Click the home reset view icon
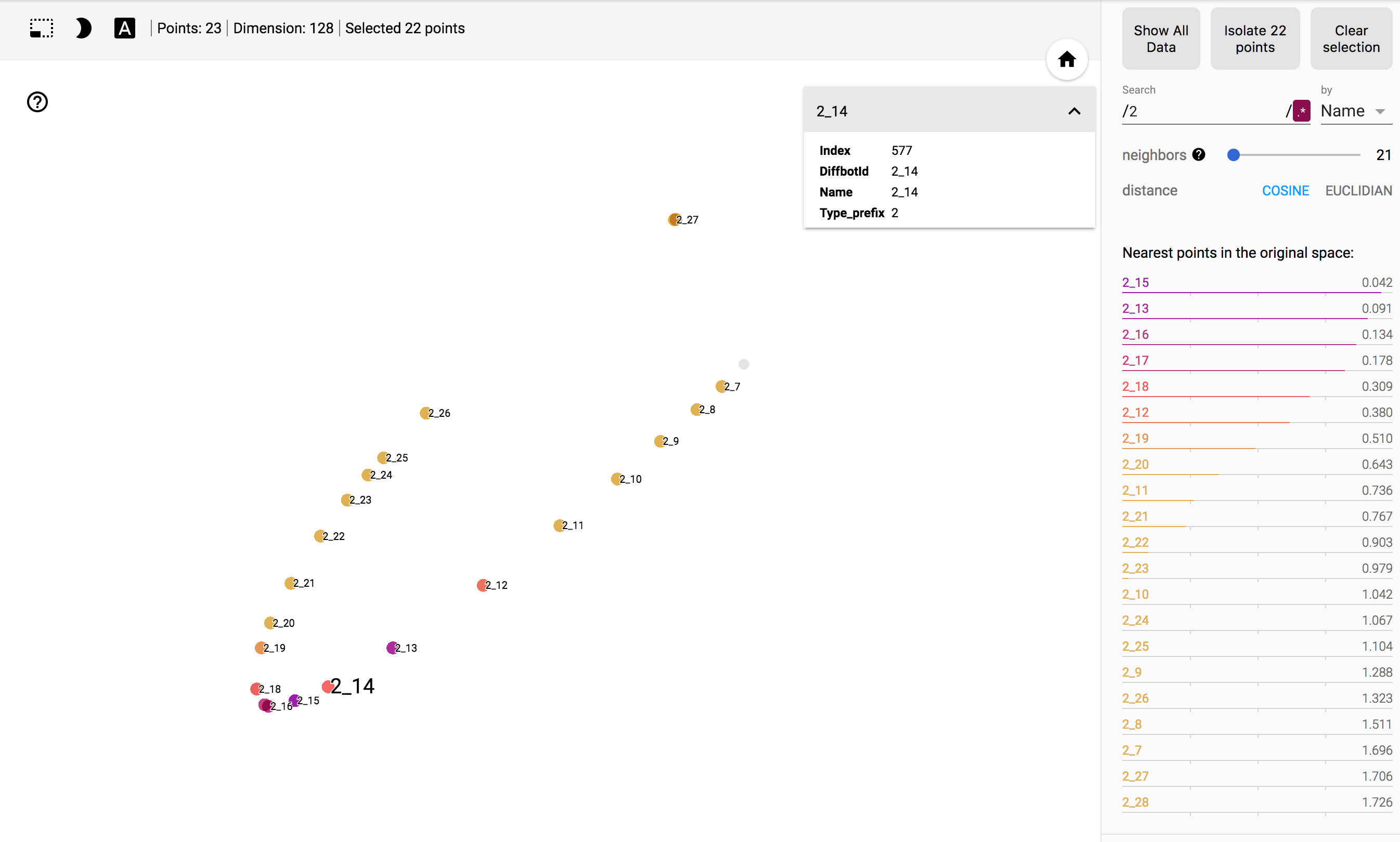The width and height of the screenshot is (1400, 842). [x=1066, y=59]
